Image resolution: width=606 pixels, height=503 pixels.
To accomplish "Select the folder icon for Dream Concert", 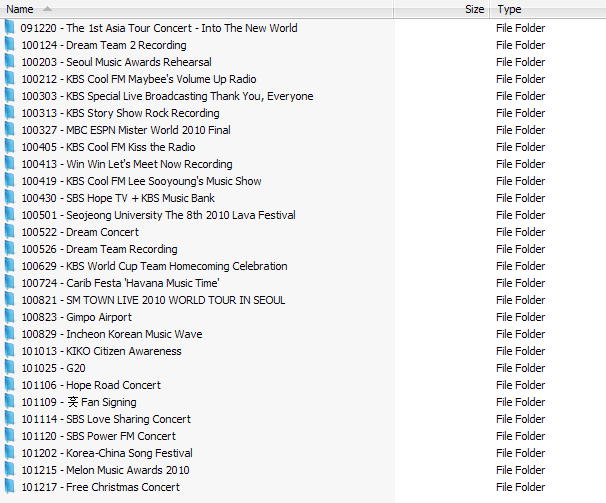I will (9, 232).
